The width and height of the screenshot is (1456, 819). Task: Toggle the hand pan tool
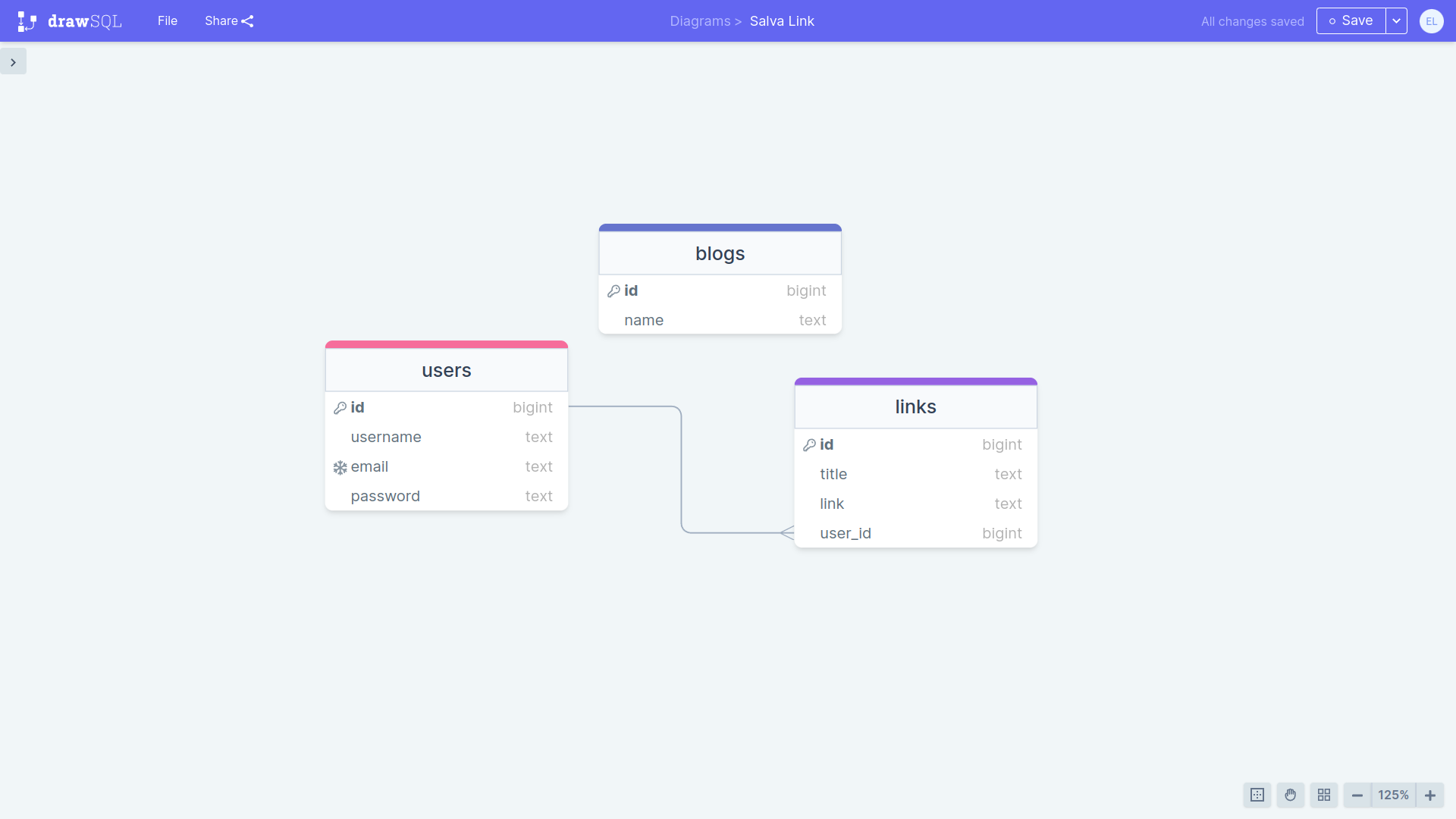(1290, 795)
